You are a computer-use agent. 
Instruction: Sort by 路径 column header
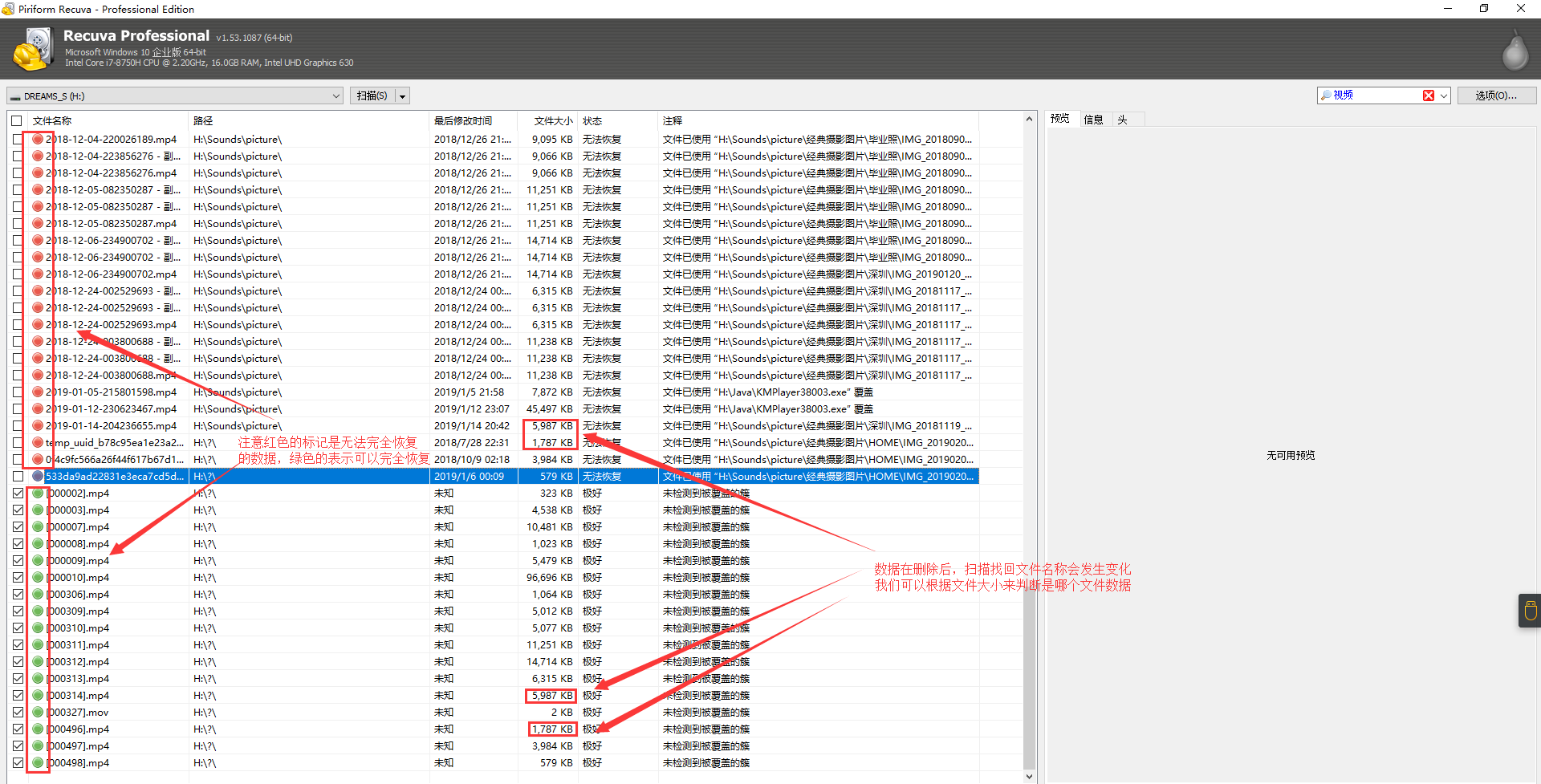[309, 121]
